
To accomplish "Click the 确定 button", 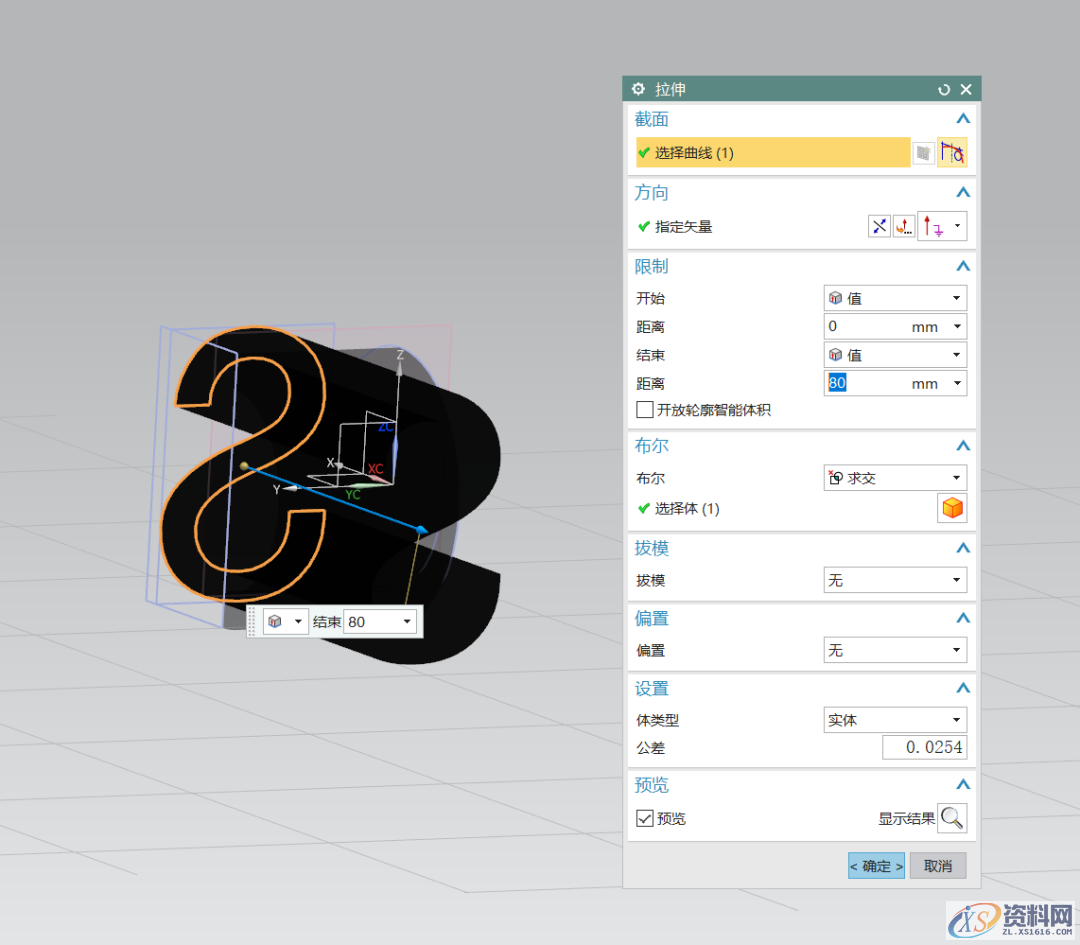I will point(876,866).
